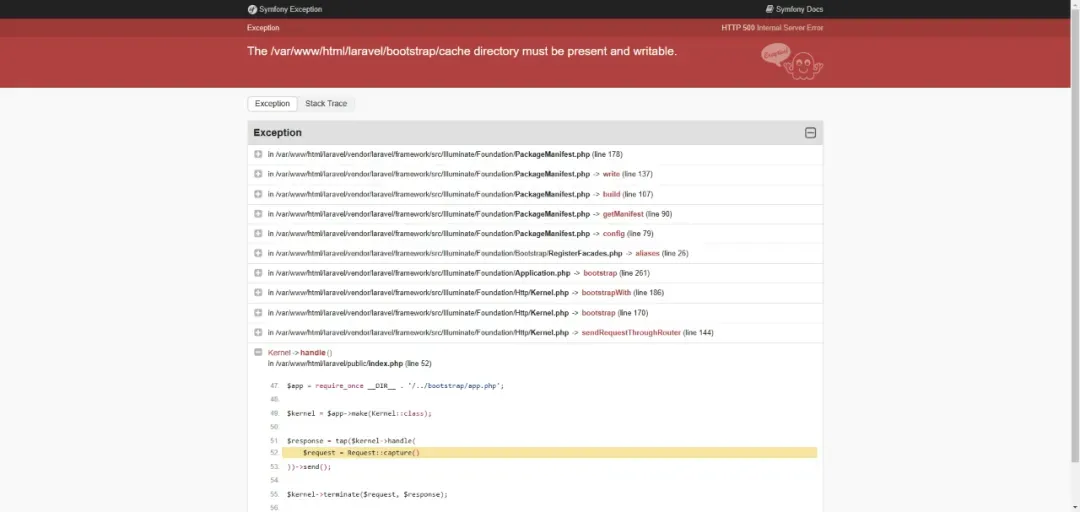Switch to the Stack Trace tab

pos(326,104)
